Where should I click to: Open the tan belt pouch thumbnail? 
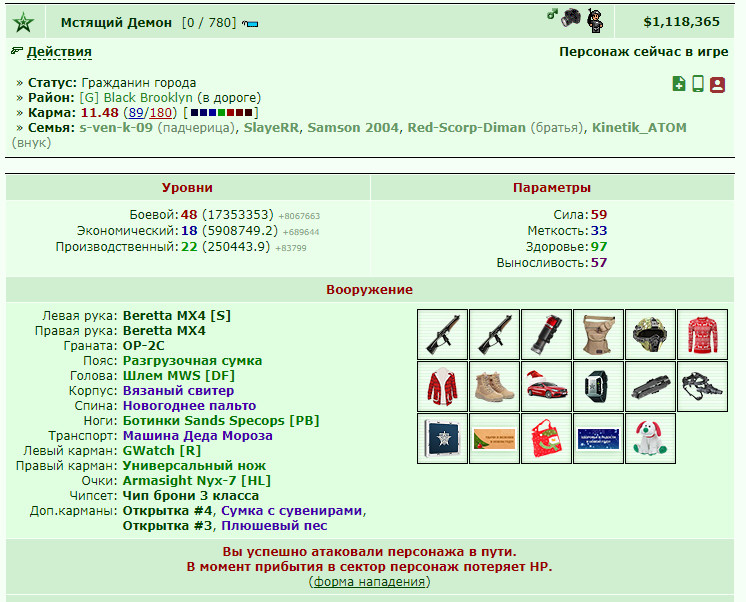click(x=598, y=335)
